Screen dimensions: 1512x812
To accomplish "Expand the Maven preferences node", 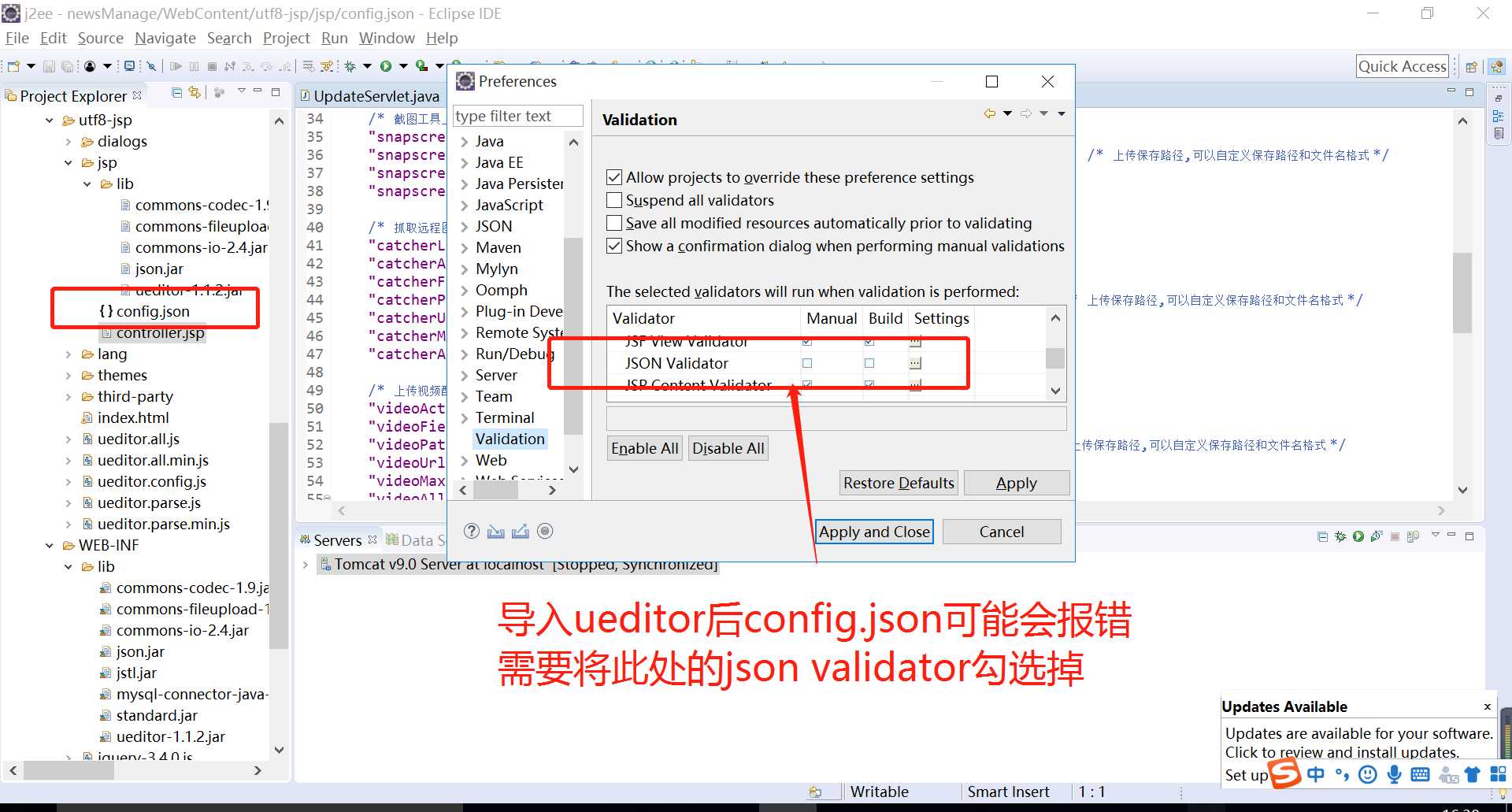I will 465,248.
